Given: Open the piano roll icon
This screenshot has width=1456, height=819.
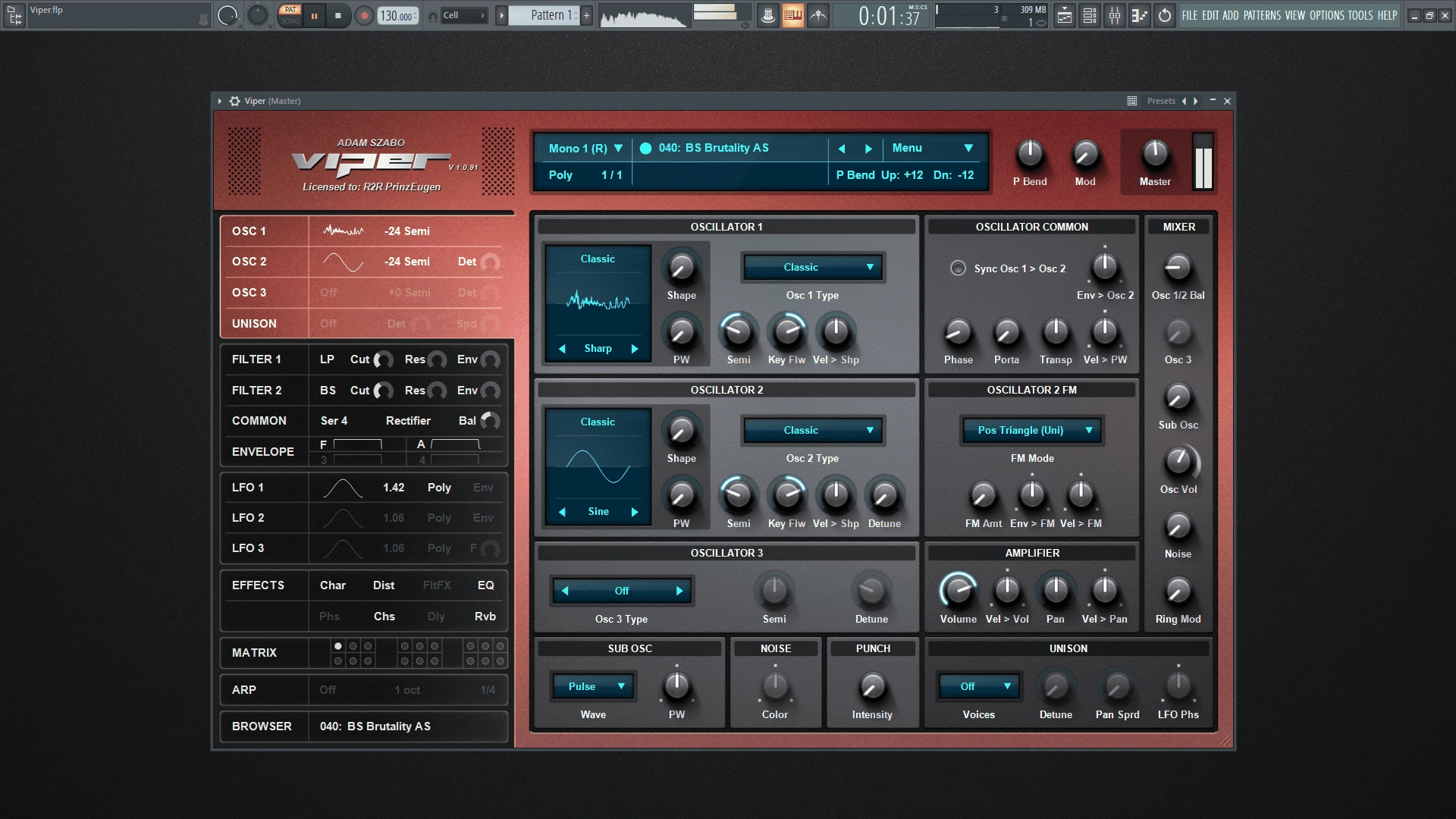Looking at the screenshot, I should tap(1139, 15).
